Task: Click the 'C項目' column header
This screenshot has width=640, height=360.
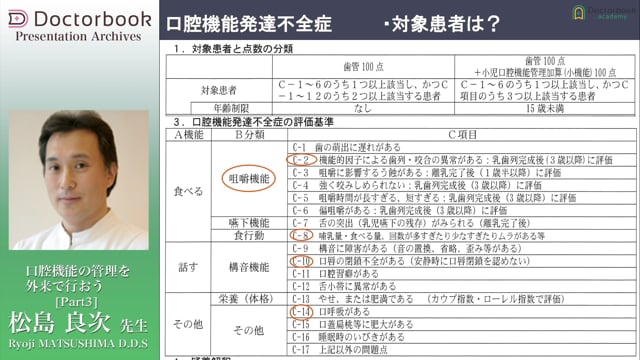Action: tap(462, 135)
